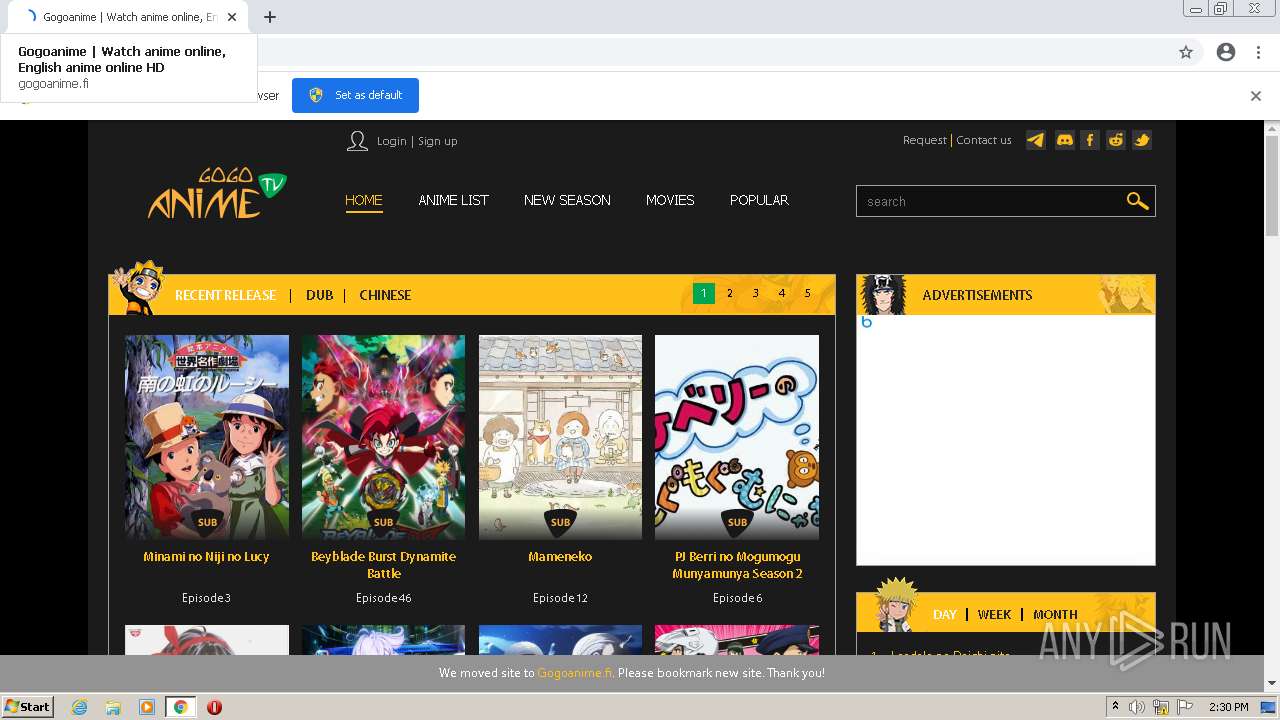
Task: Open the Beyblade Burst Dynamite Battle thumbnail
Action: pyautogui.click(x=383, y=437)
